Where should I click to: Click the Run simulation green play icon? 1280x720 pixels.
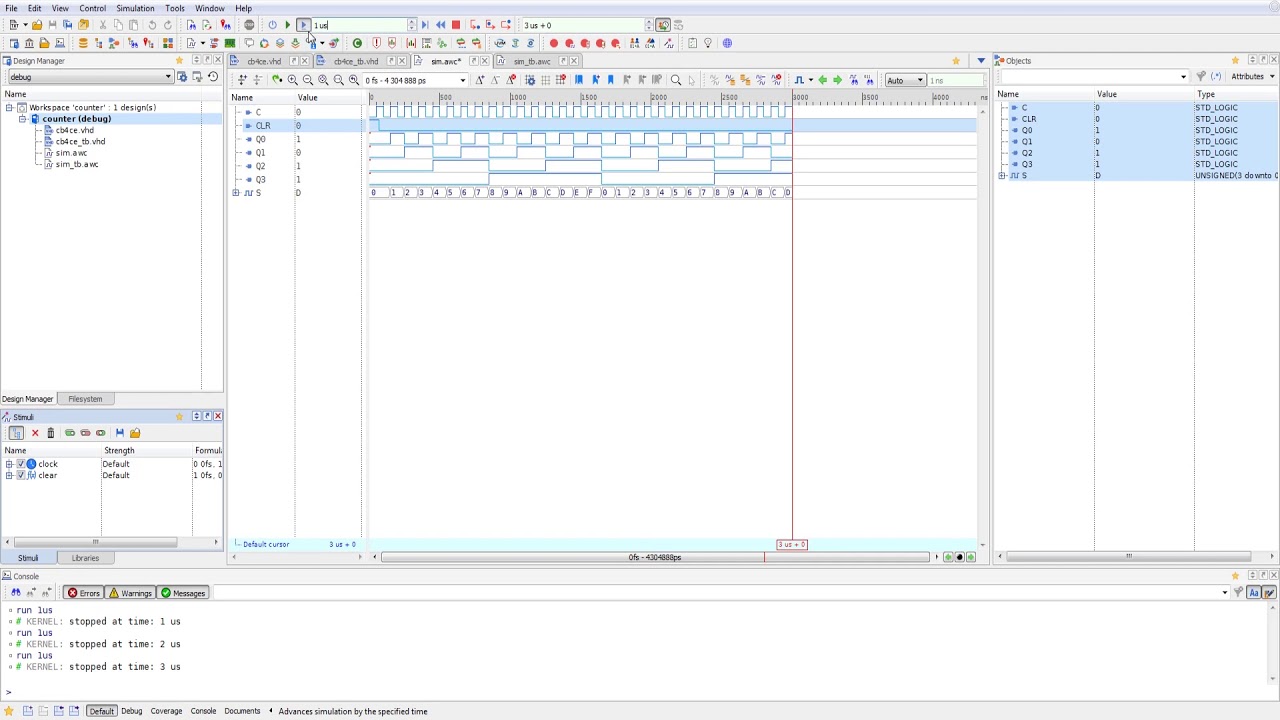tap(287, 25)
